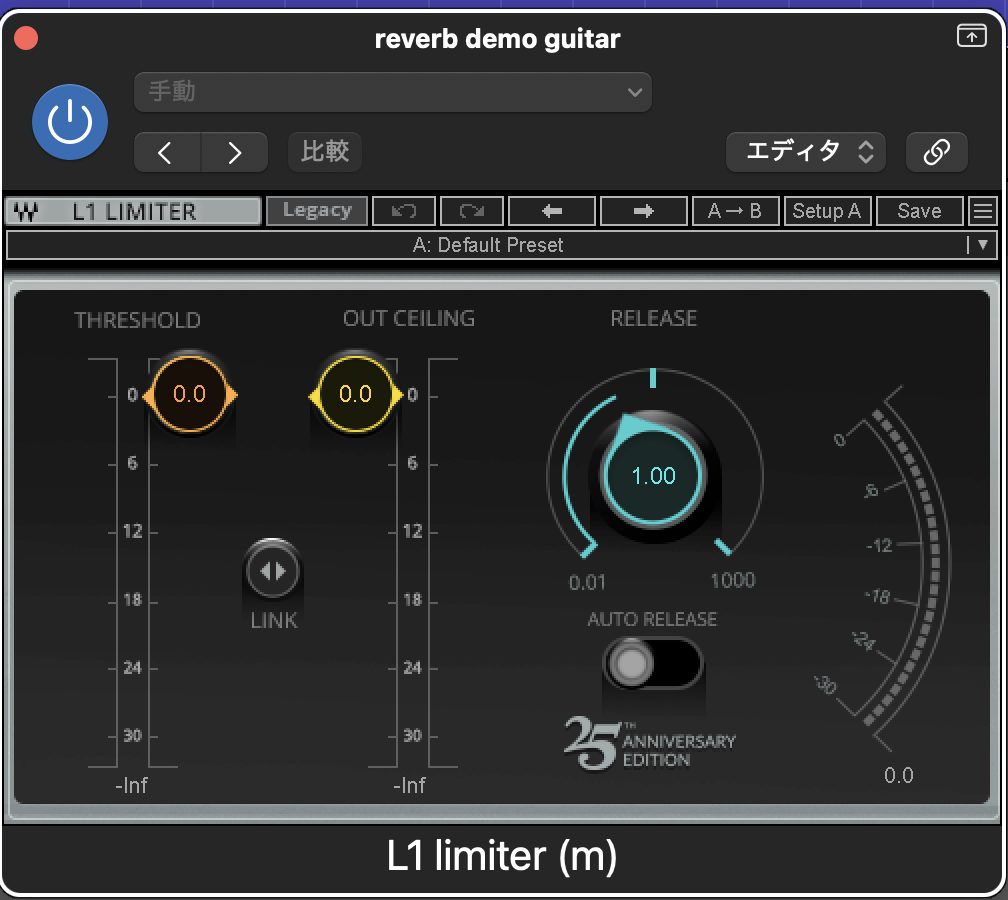Click the THRESHOLD label
1008x900 pixels.
point(138,320)
